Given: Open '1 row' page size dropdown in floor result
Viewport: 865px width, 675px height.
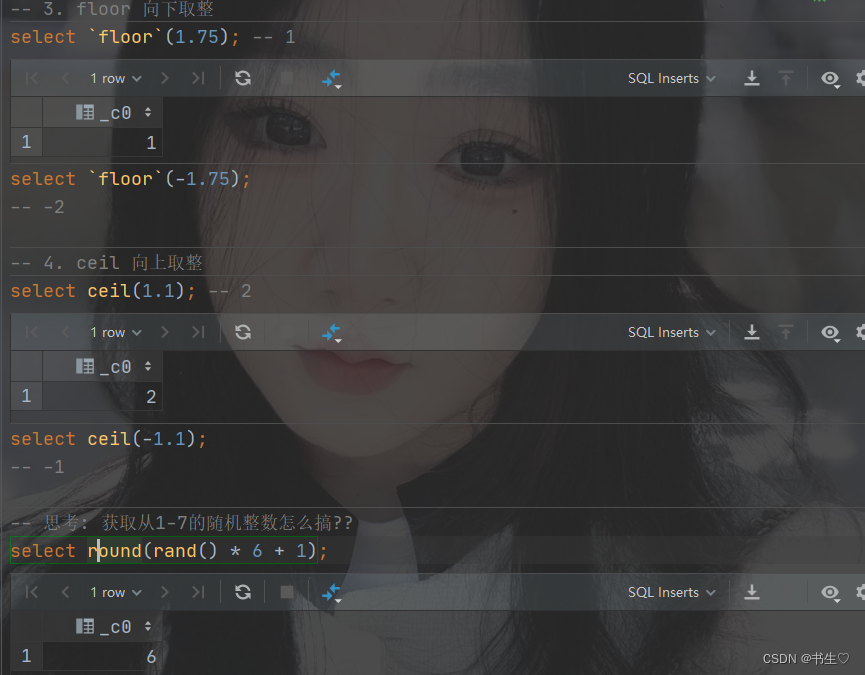Looking at the screenshot, I should click(116, 78).
